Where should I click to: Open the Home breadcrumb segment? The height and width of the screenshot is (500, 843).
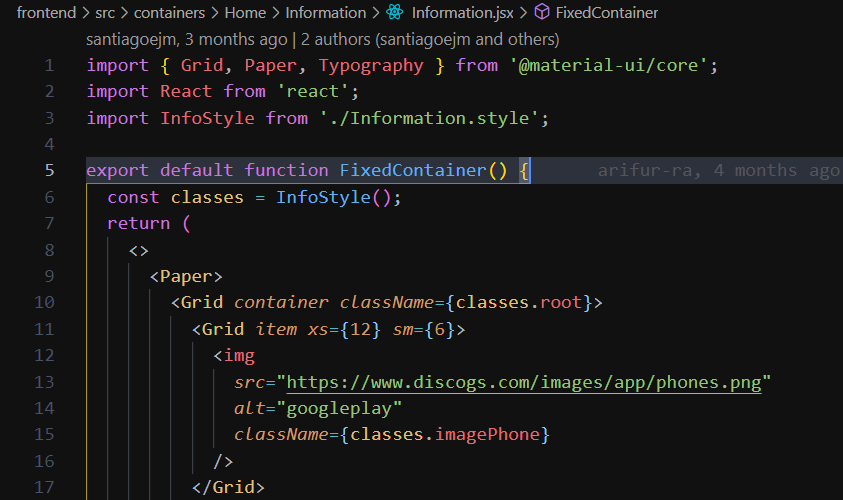coord(245,12)
